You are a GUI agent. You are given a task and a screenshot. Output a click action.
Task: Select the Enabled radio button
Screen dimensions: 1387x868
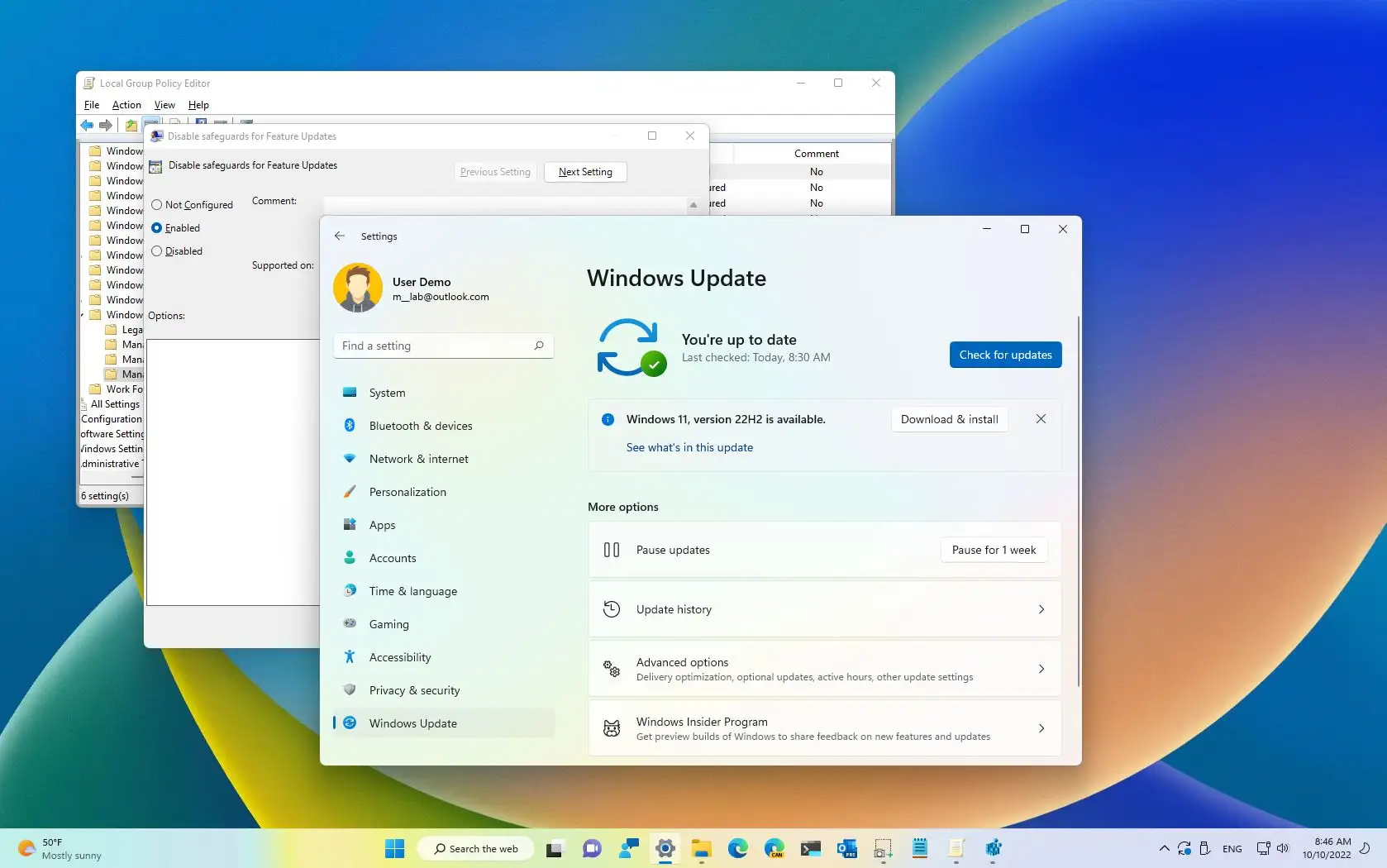(157, 227)
